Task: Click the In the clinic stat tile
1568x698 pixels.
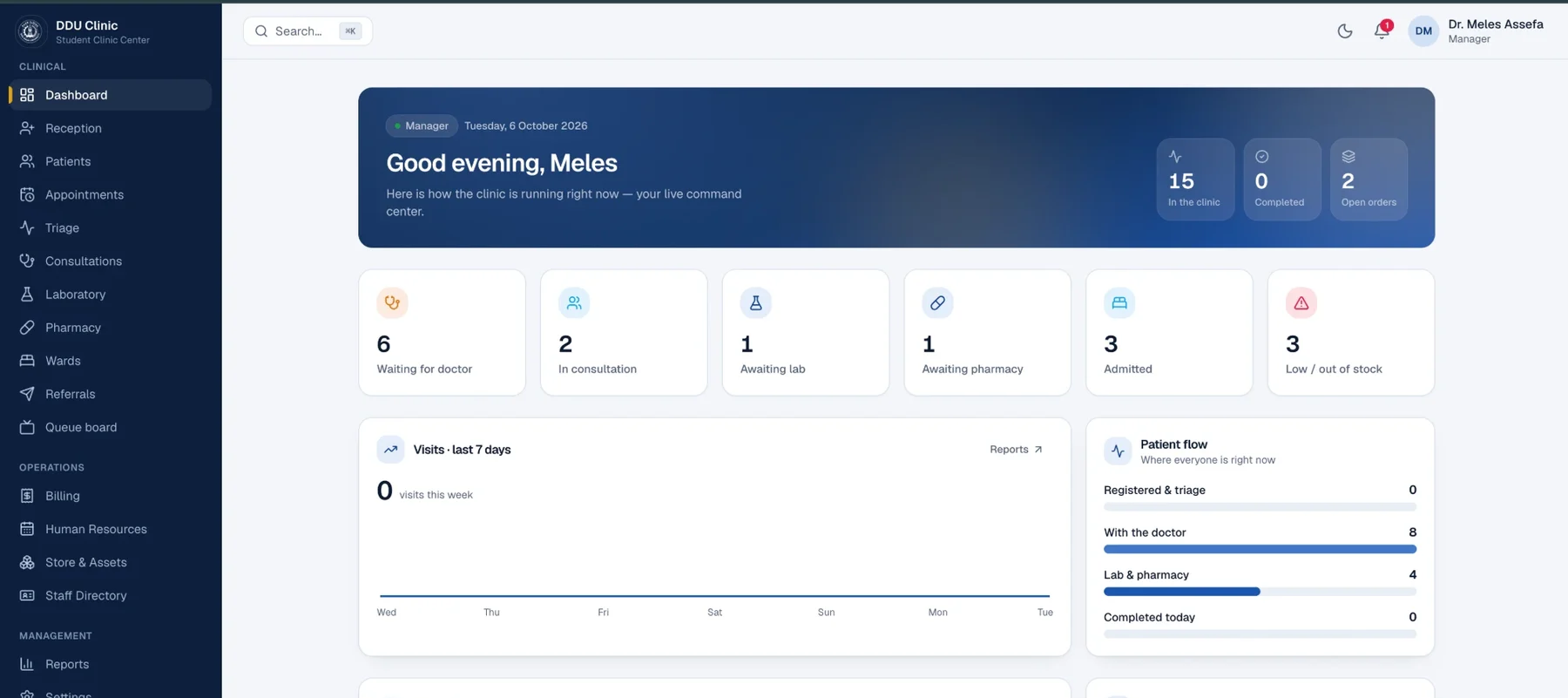Action: (1195, 179)
